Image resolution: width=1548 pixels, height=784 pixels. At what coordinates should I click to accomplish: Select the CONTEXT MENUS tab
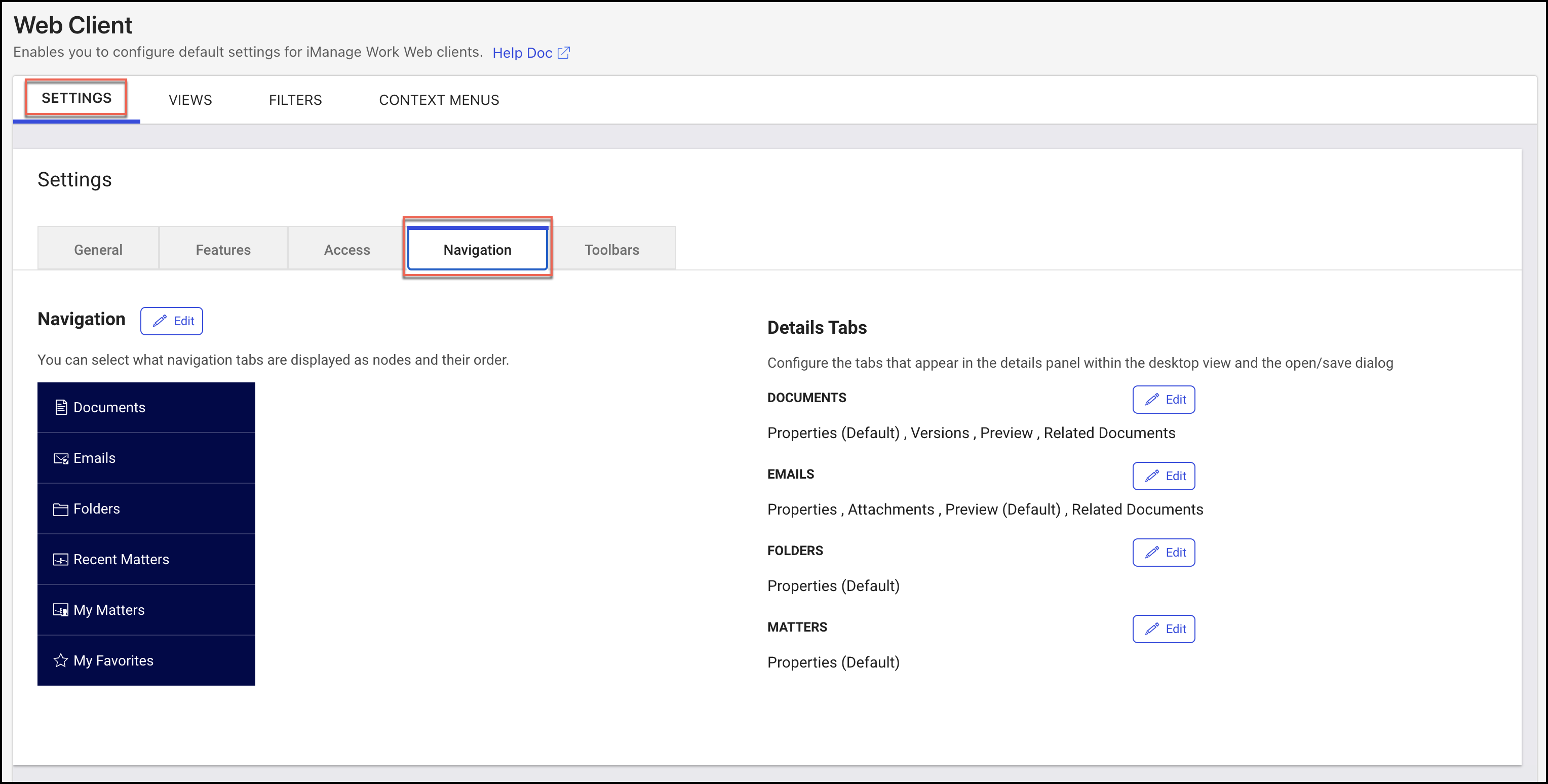pos(439,100)
